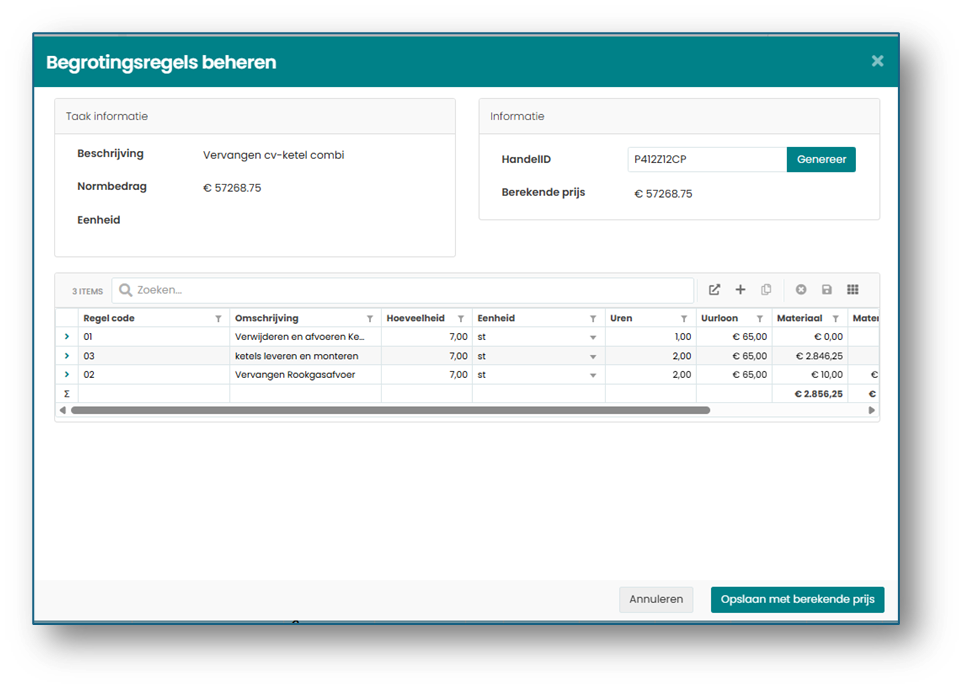
Task: Click the Annuleren button
Action: click(x=656, y=599)
